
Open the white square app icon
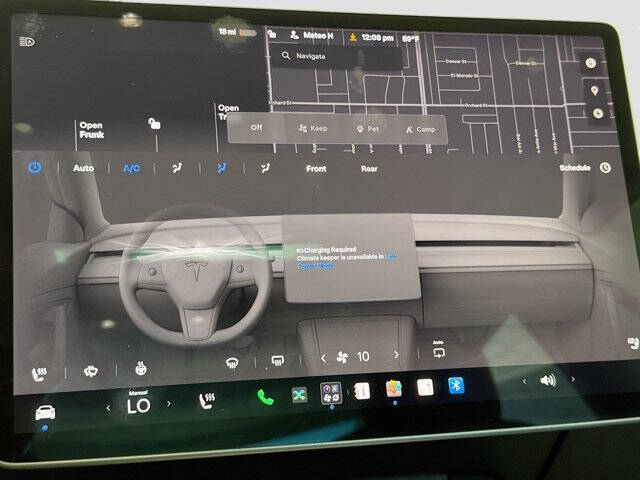coord(425,387)
